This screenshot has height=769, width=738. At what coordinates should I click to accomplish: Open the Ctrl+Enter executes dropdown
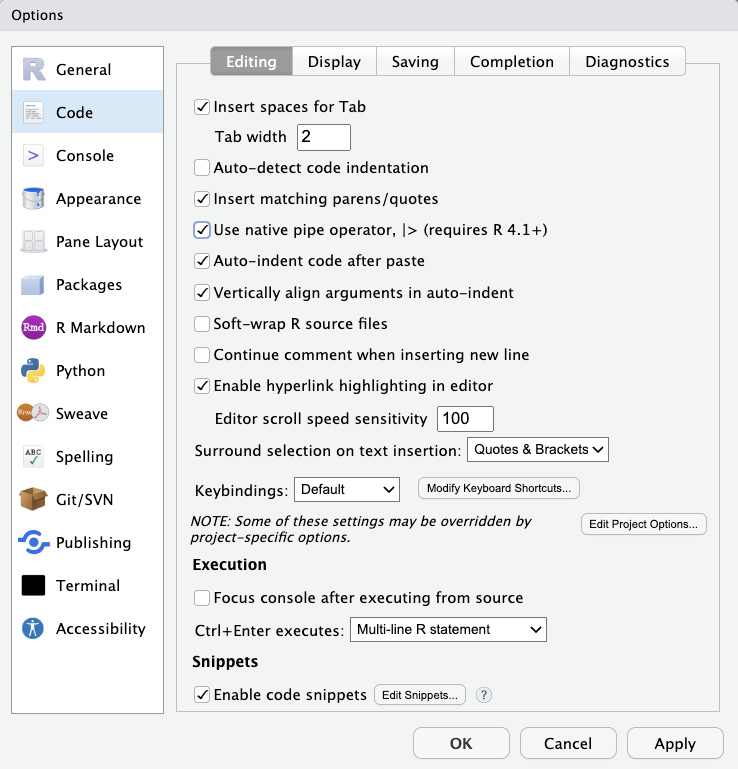coord(448,629)
